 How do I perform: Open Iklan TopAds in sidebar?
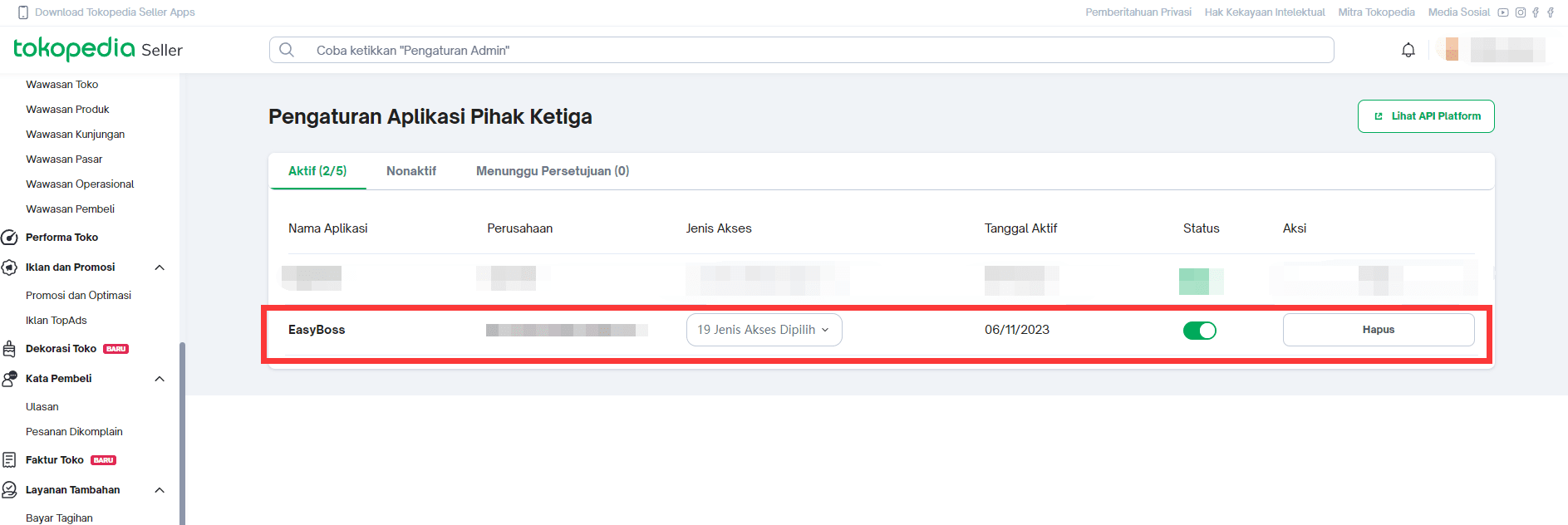click(x=57, y=321)
